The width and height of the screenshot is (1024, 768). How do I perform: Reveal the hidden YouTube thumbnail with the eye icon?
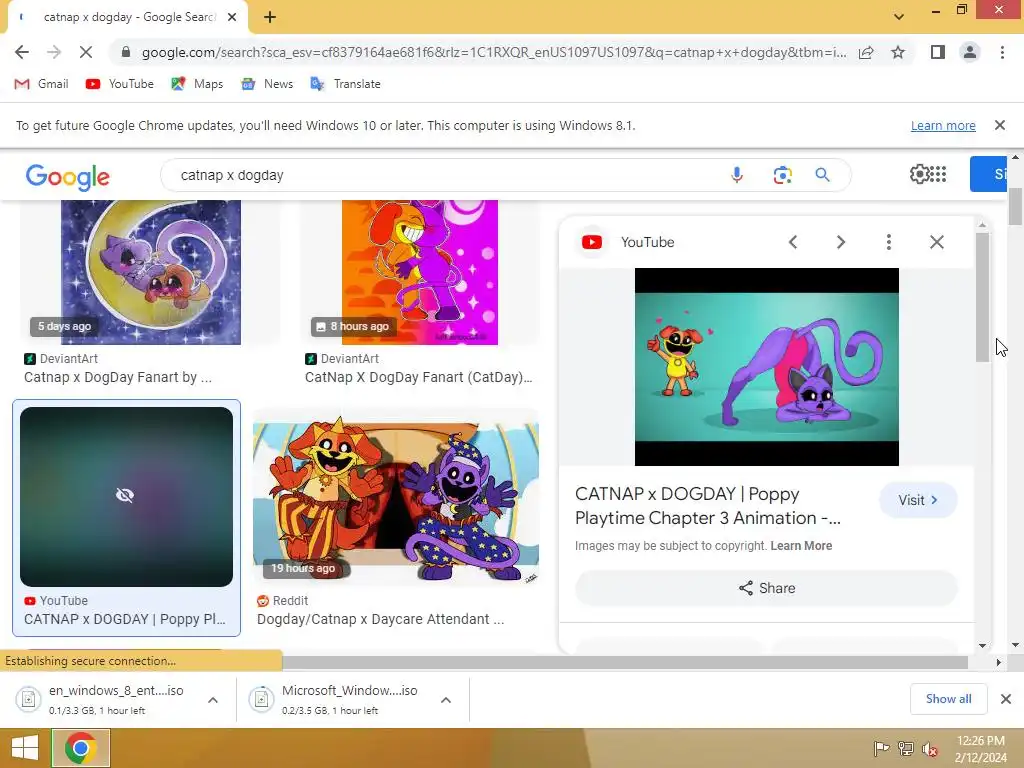coord(125,496)
